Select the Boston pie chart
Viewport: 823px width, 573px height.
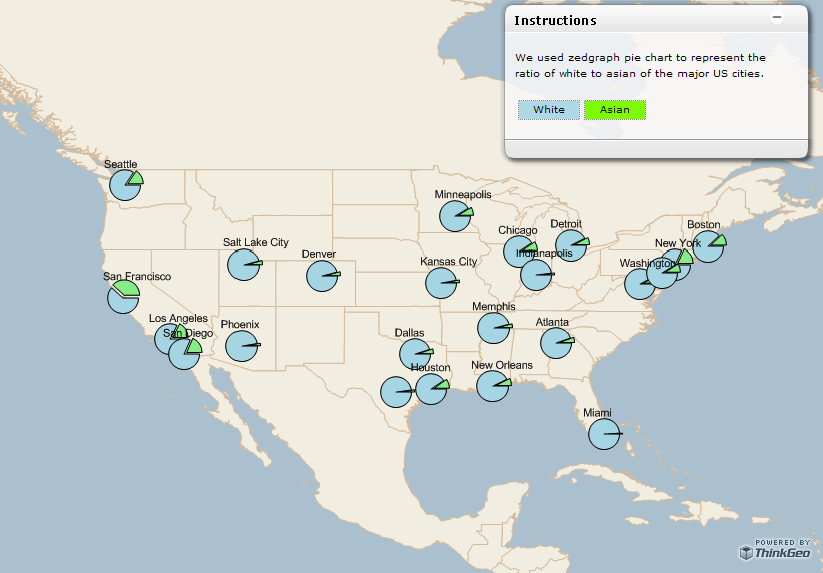(x=709, y=247)
